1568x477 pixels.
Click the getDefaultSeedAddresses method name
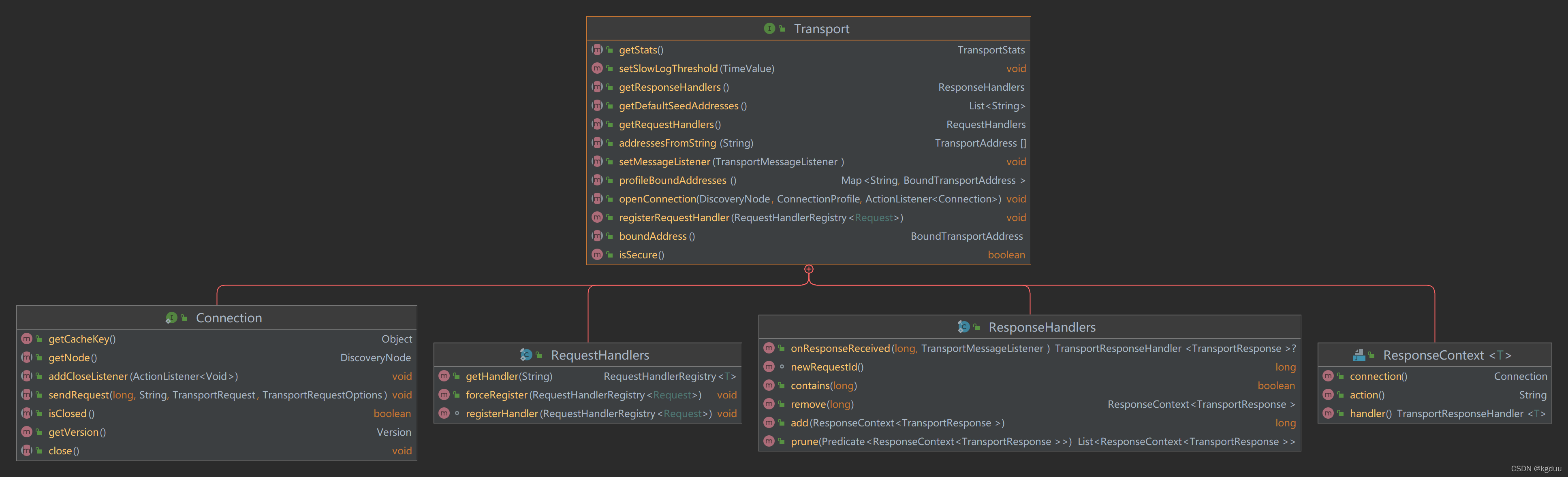click(679, 106)
